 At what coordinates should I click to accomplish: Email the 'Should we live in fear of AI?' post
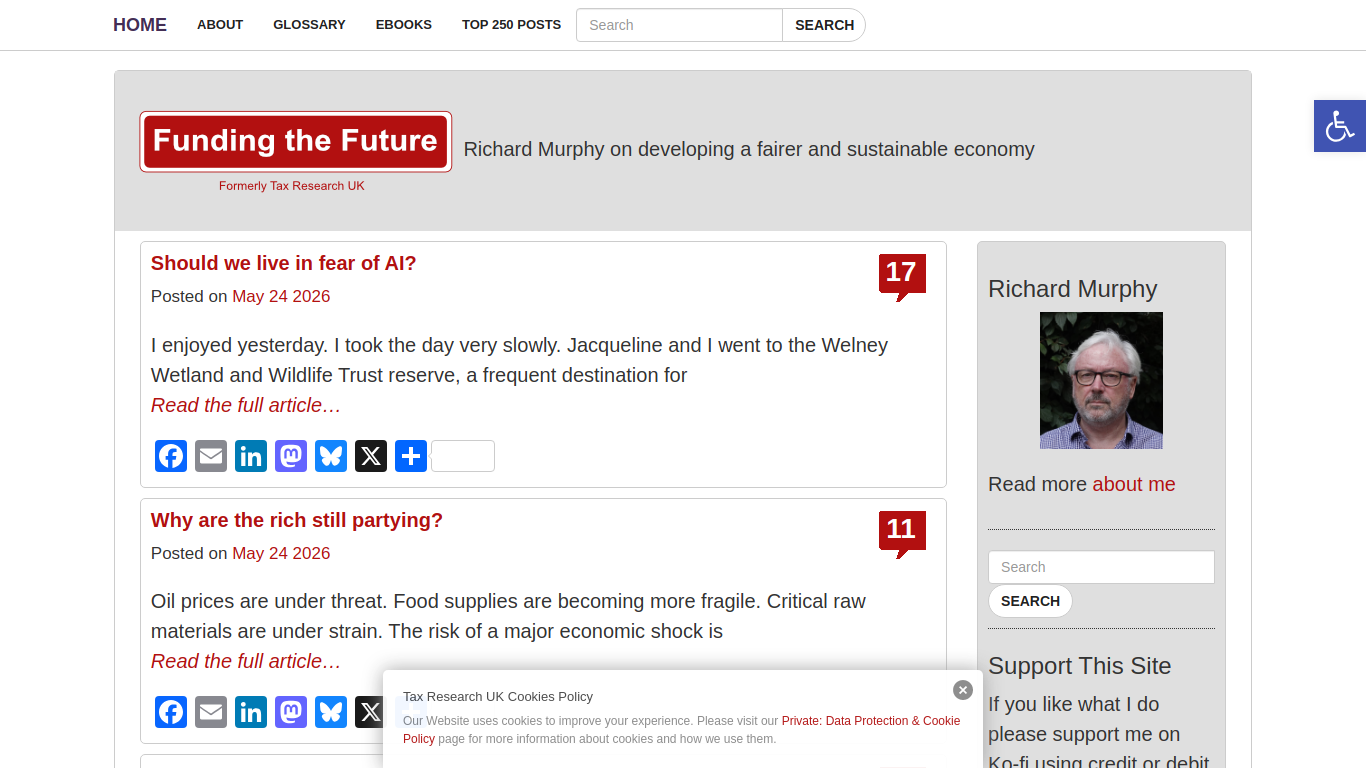[x=211, y=456]
